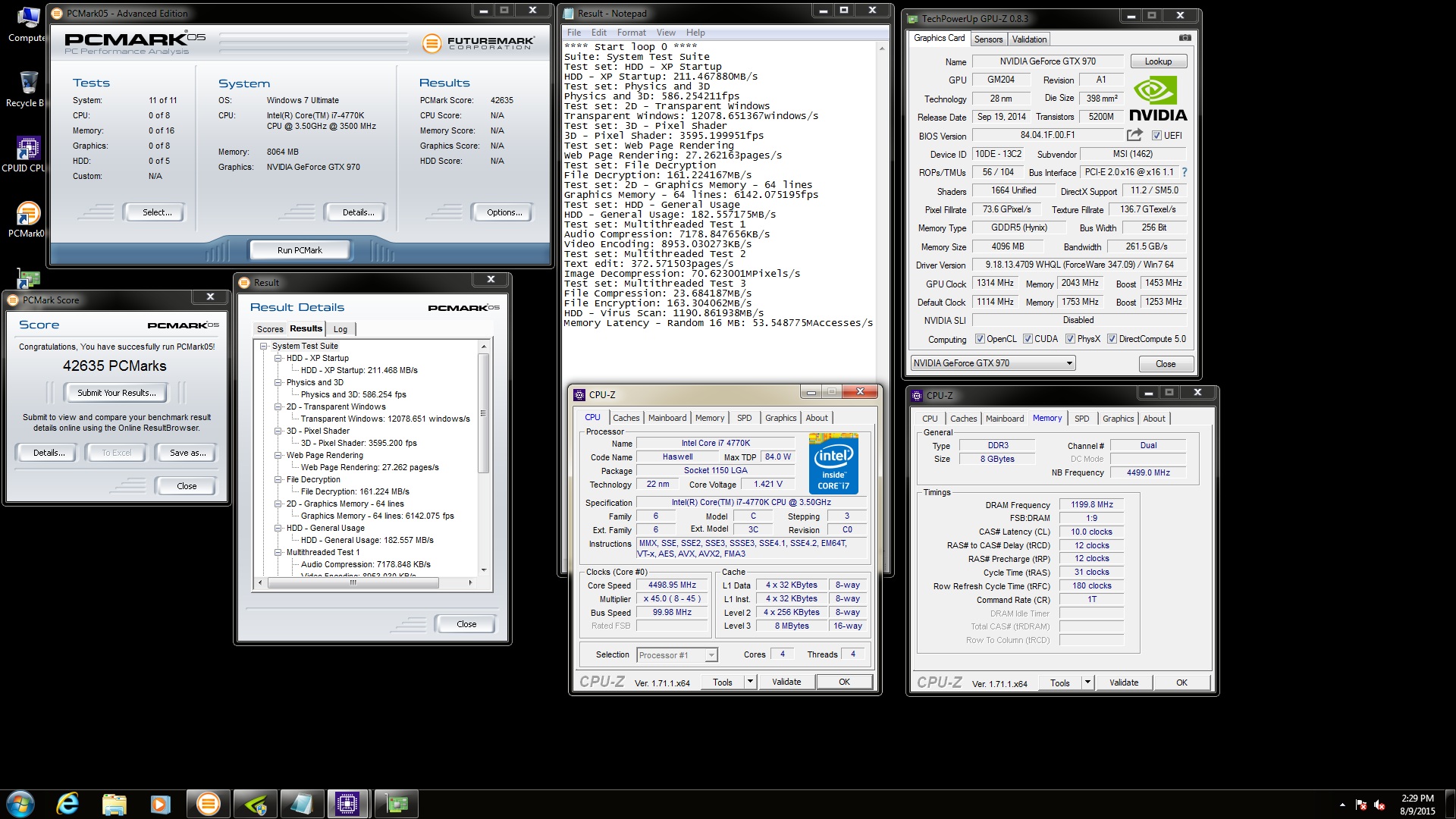Click the Options... button in PCMark05

click(504, 212)
